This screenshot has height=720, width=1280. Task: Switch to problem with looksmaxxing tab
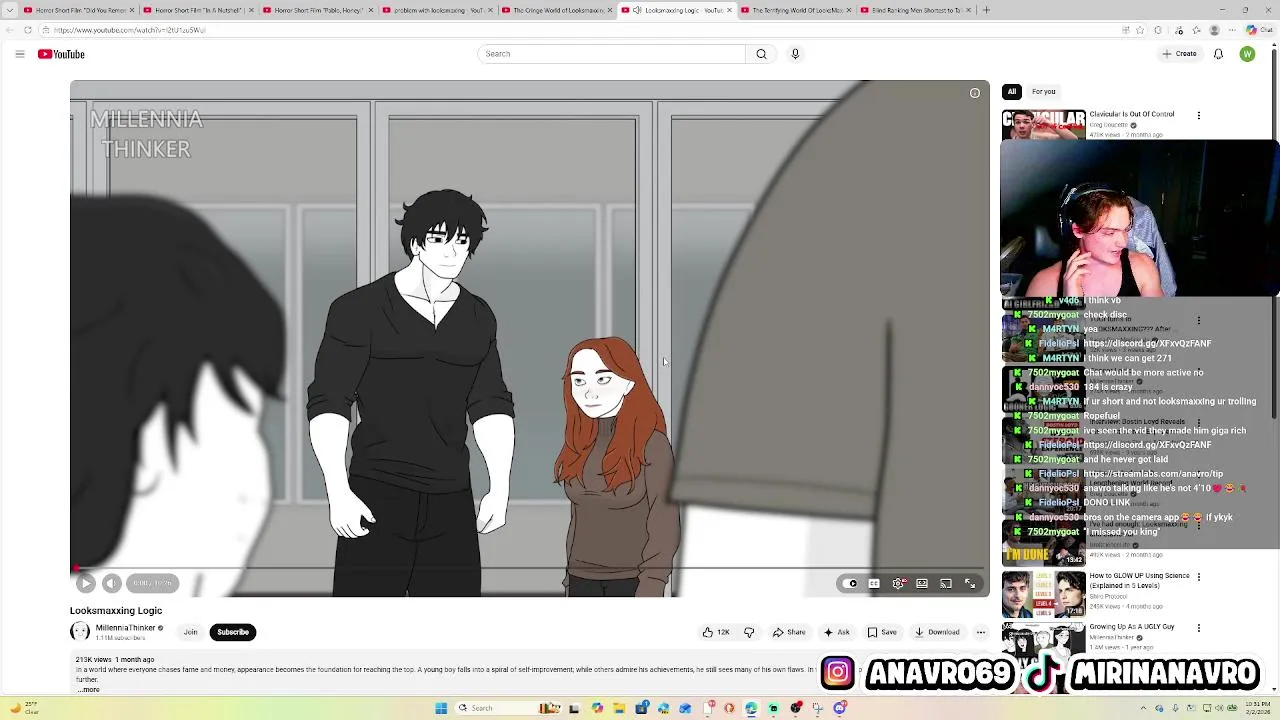[436, 10]
